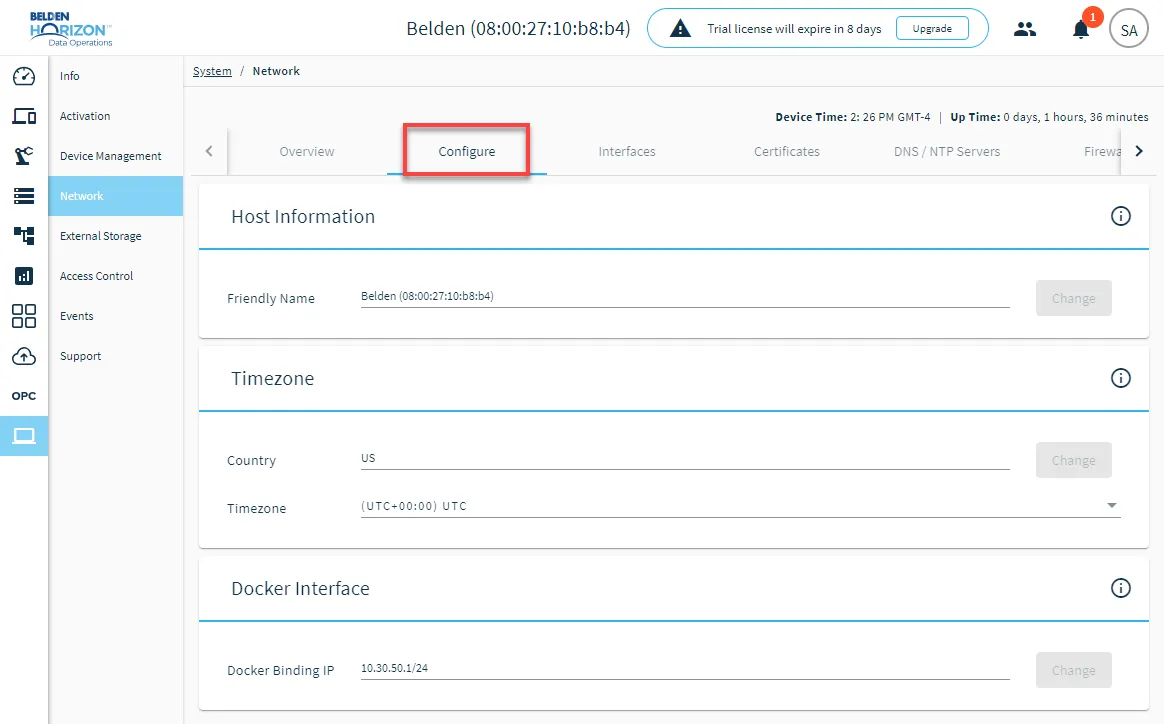Show Timezone section info icon
Viewport: 1164px width, 724px height.
[1121, 378]
